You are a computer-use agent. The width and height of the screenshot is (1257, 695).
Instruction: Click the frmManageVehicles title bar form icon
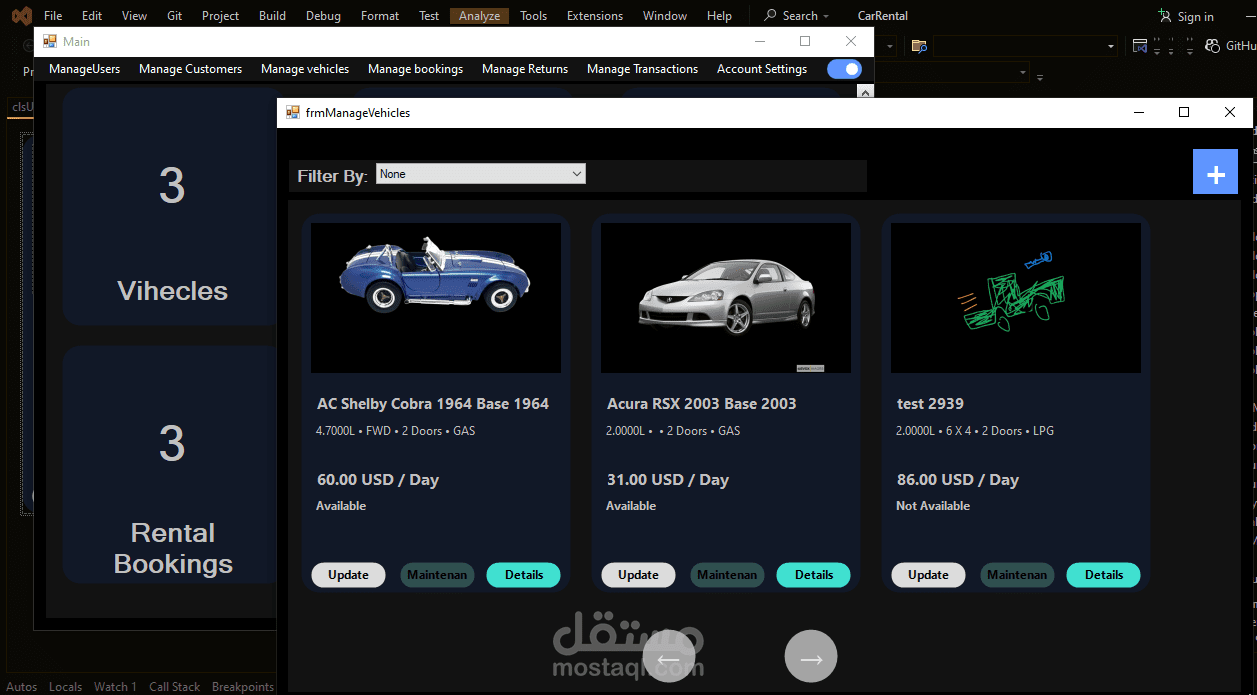tap(293, 112)
